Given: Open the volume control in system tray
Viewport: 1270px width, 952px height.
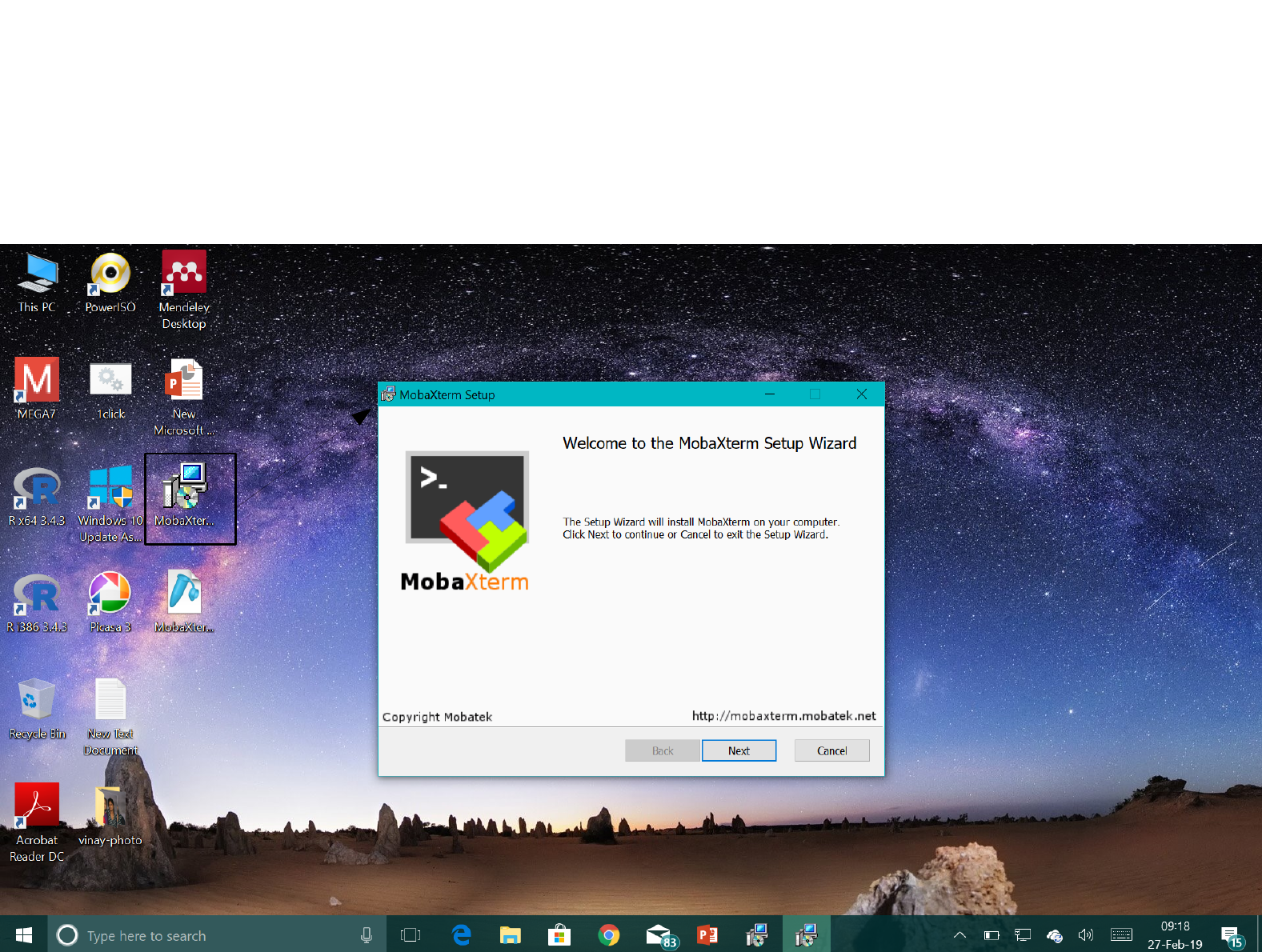Looking at the screenshot, I should point(1086,935).
